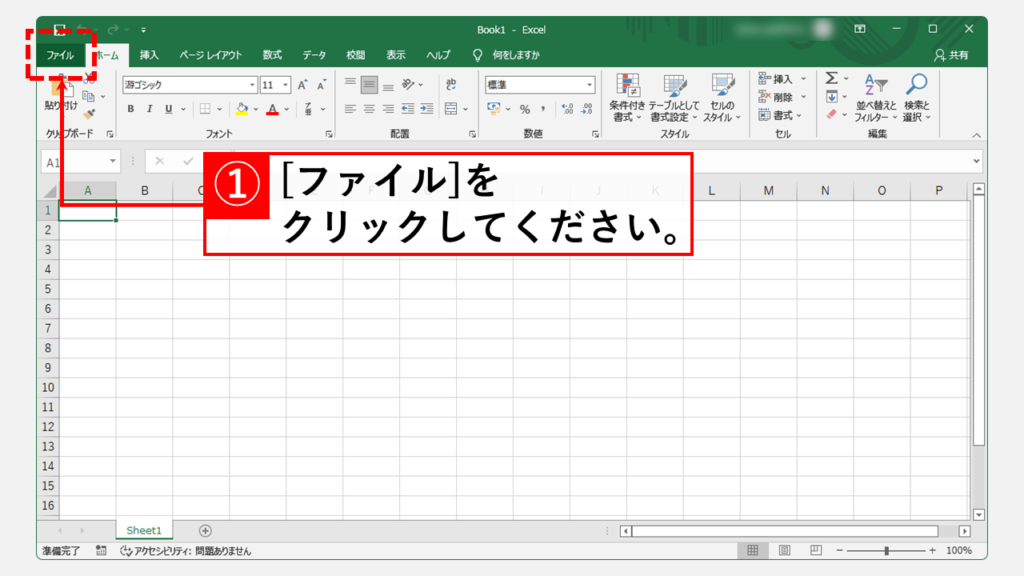
Task: Open the ファイル (File) tab
Action: coord(60,55)
